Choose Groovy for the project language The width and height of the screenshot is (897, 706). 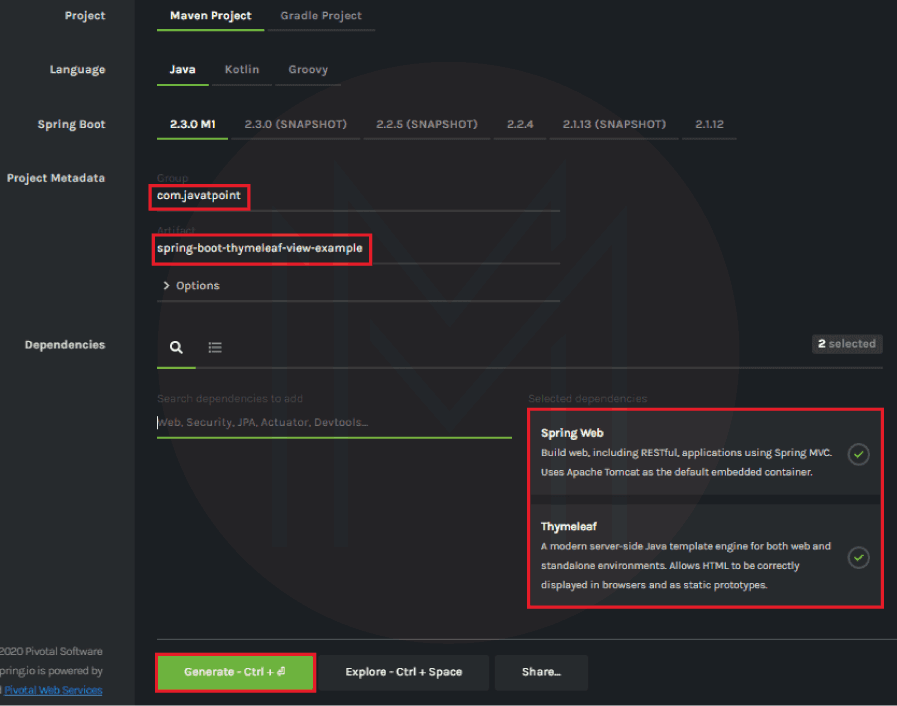[307, 69]
